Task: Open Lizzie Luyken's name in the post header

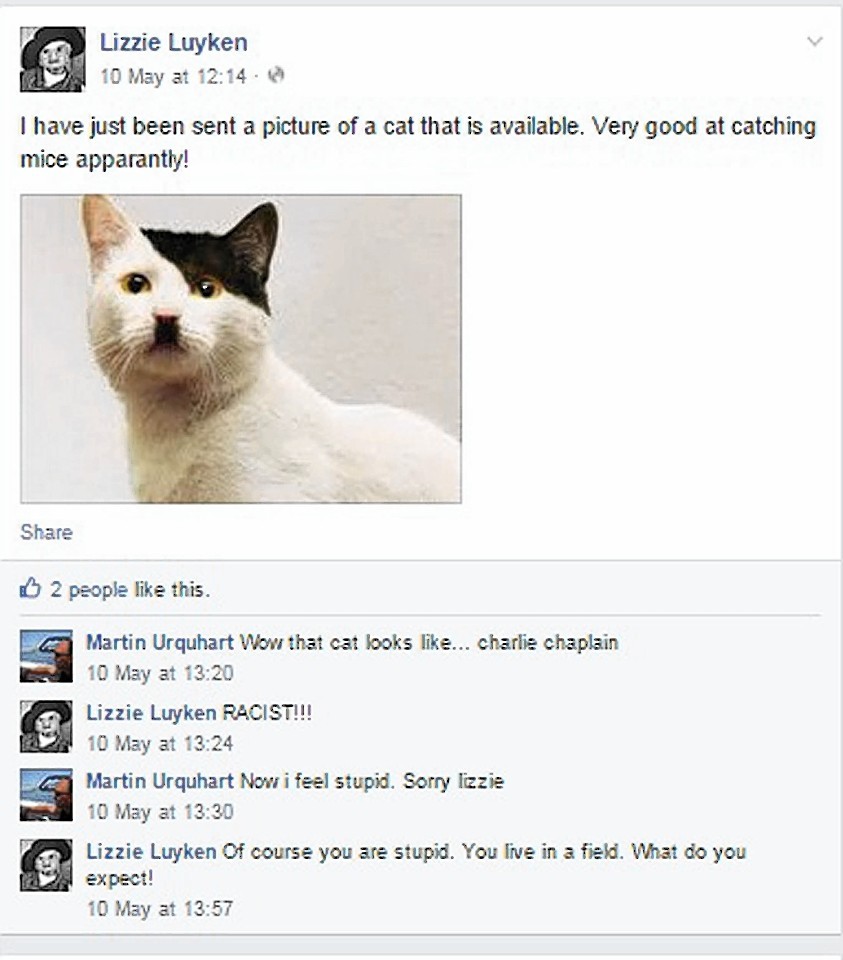Action: click(x=174, y=42)
